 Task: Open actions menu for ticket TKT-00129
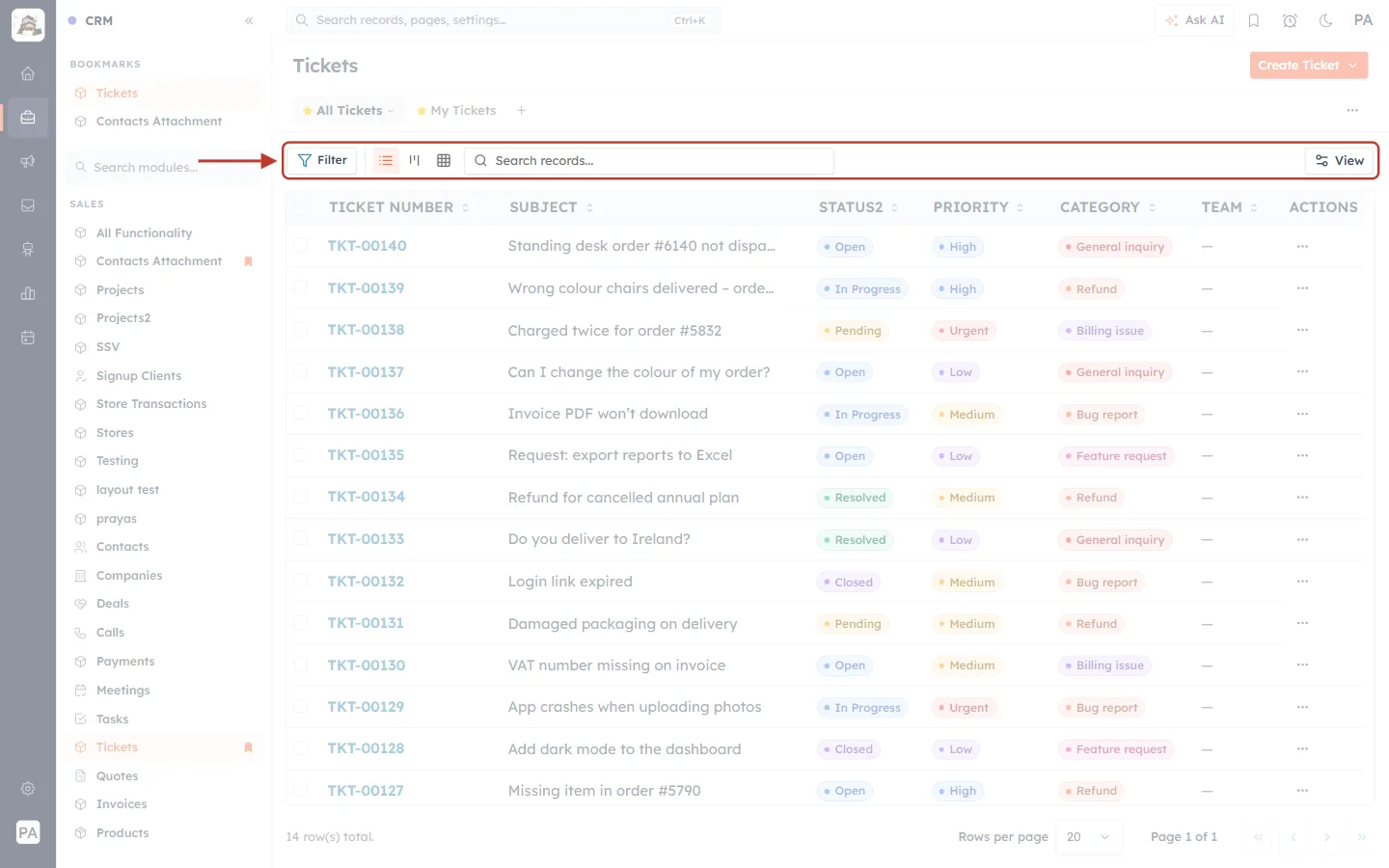pos(1302,707)
